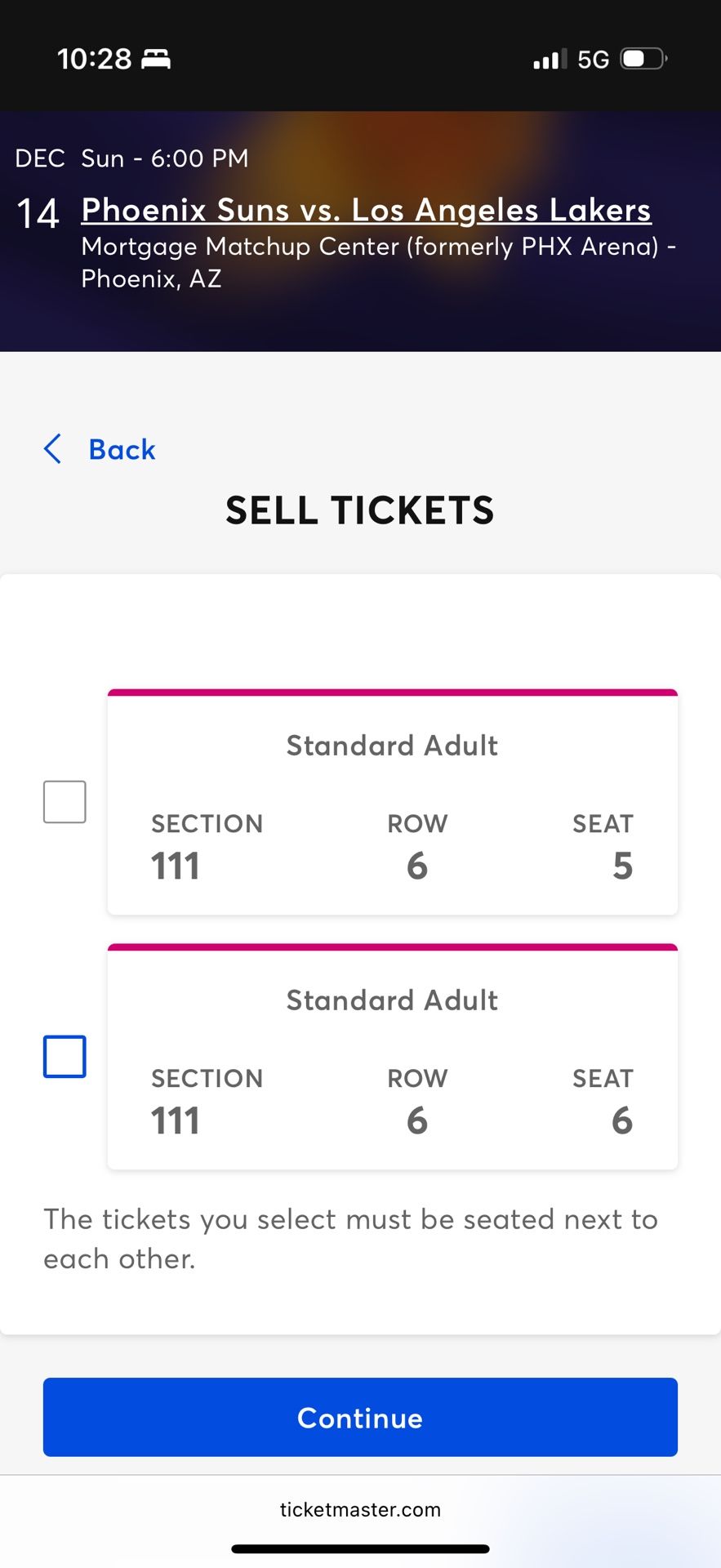Tap the sleep focus bed icon
The width and height of the screenshot is (721, 1568).
tap(156, 59)
